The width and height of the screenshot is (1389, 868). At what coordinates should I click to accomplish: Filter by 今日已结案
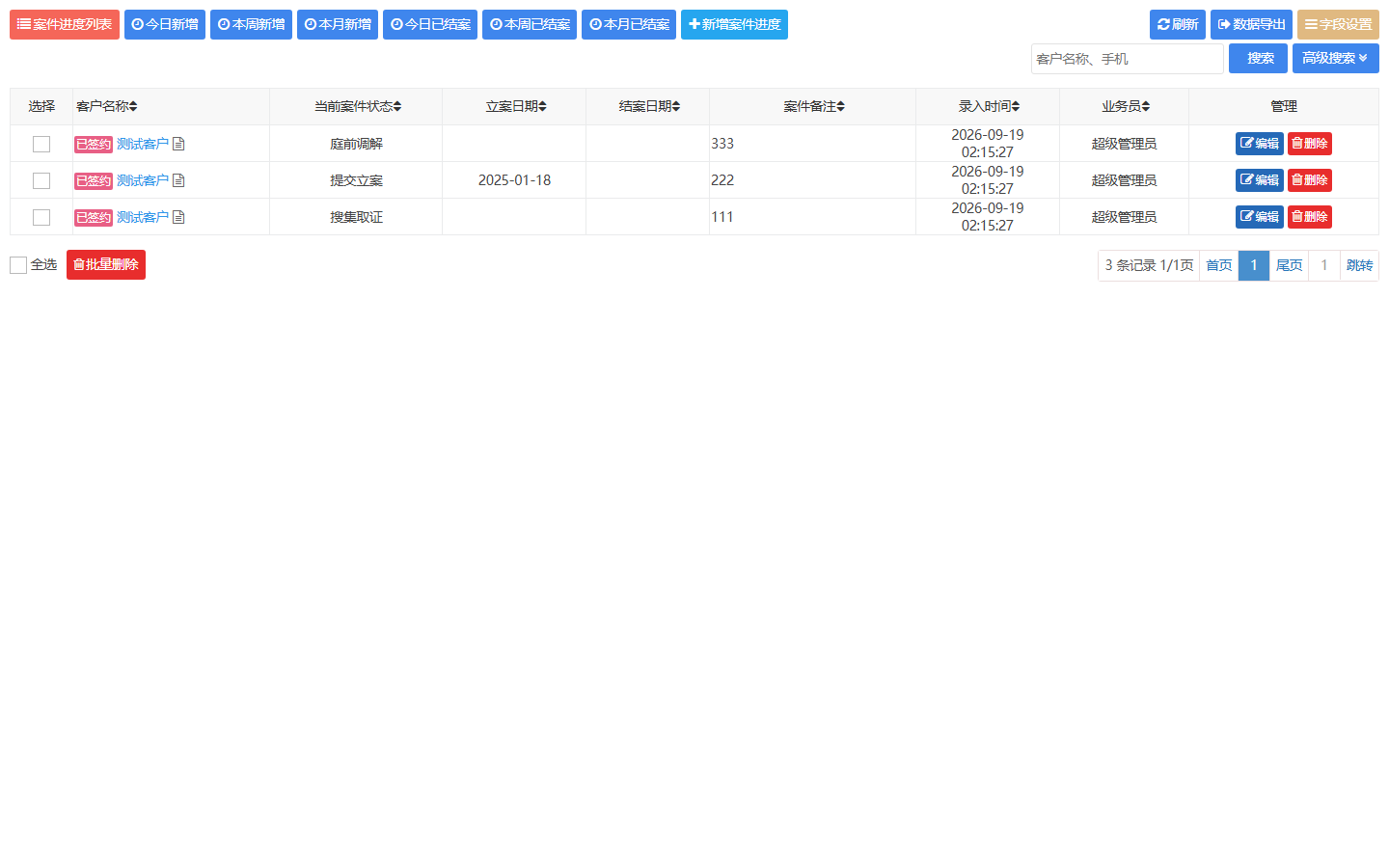(430, 24)
